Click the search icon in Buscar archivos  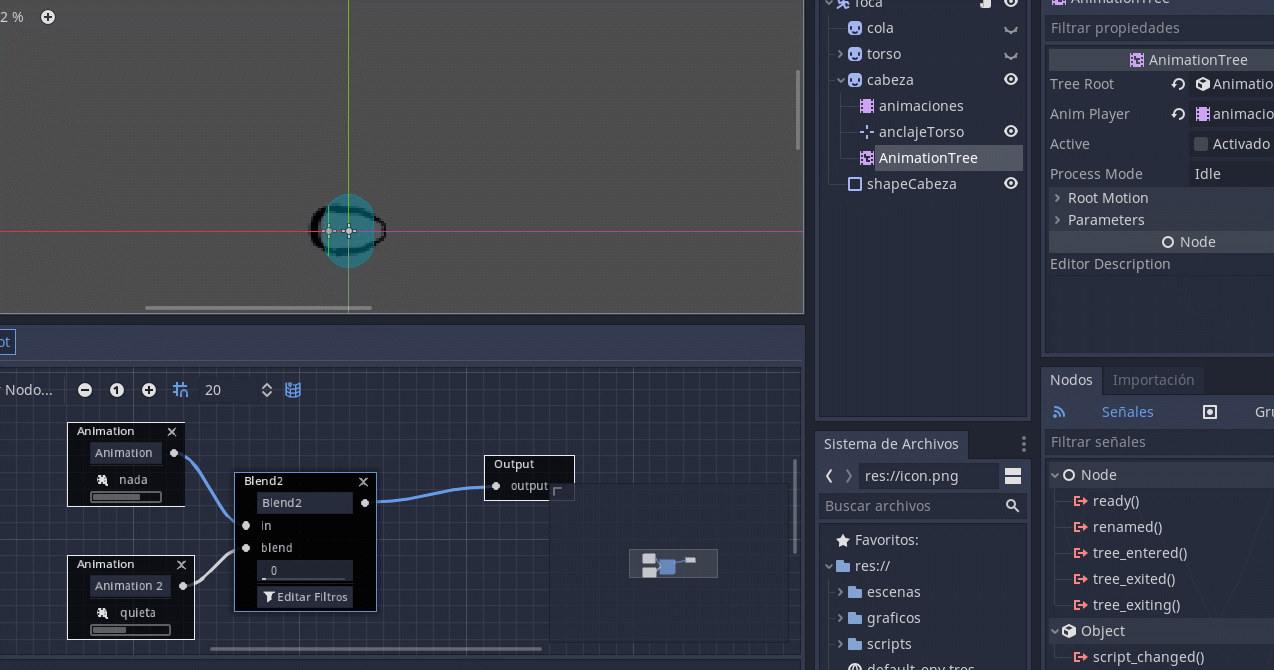[1012, 506]
